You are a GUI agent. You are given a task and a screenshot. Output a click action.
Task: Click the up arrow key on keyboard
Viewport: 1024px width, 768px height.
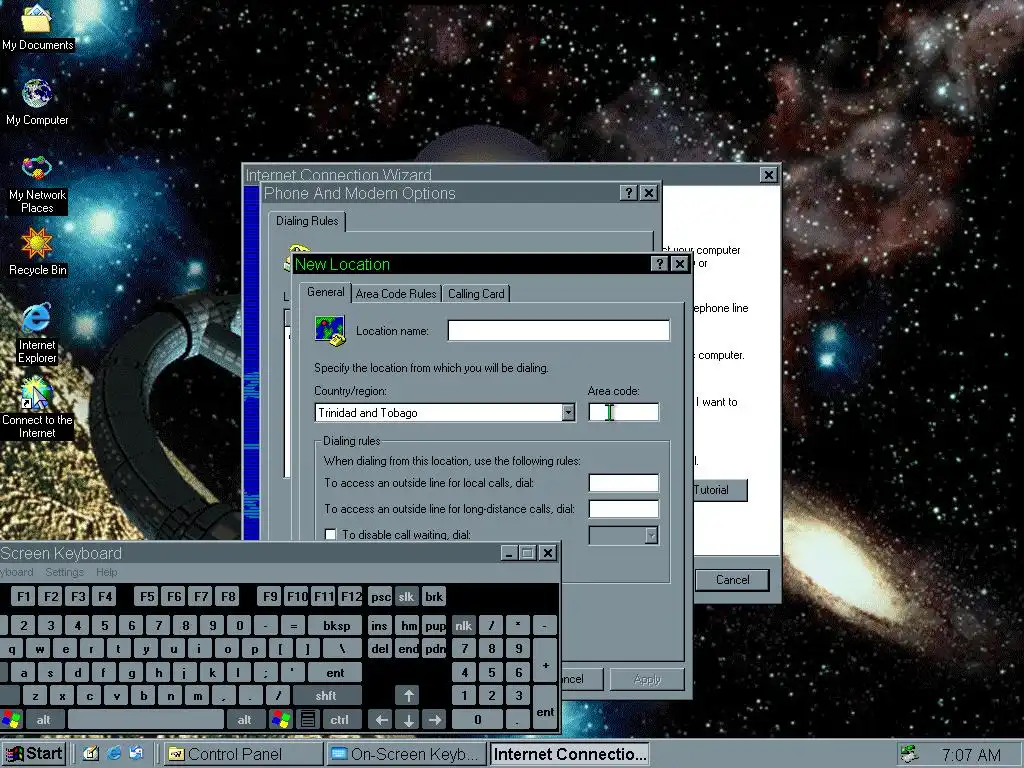408,696
